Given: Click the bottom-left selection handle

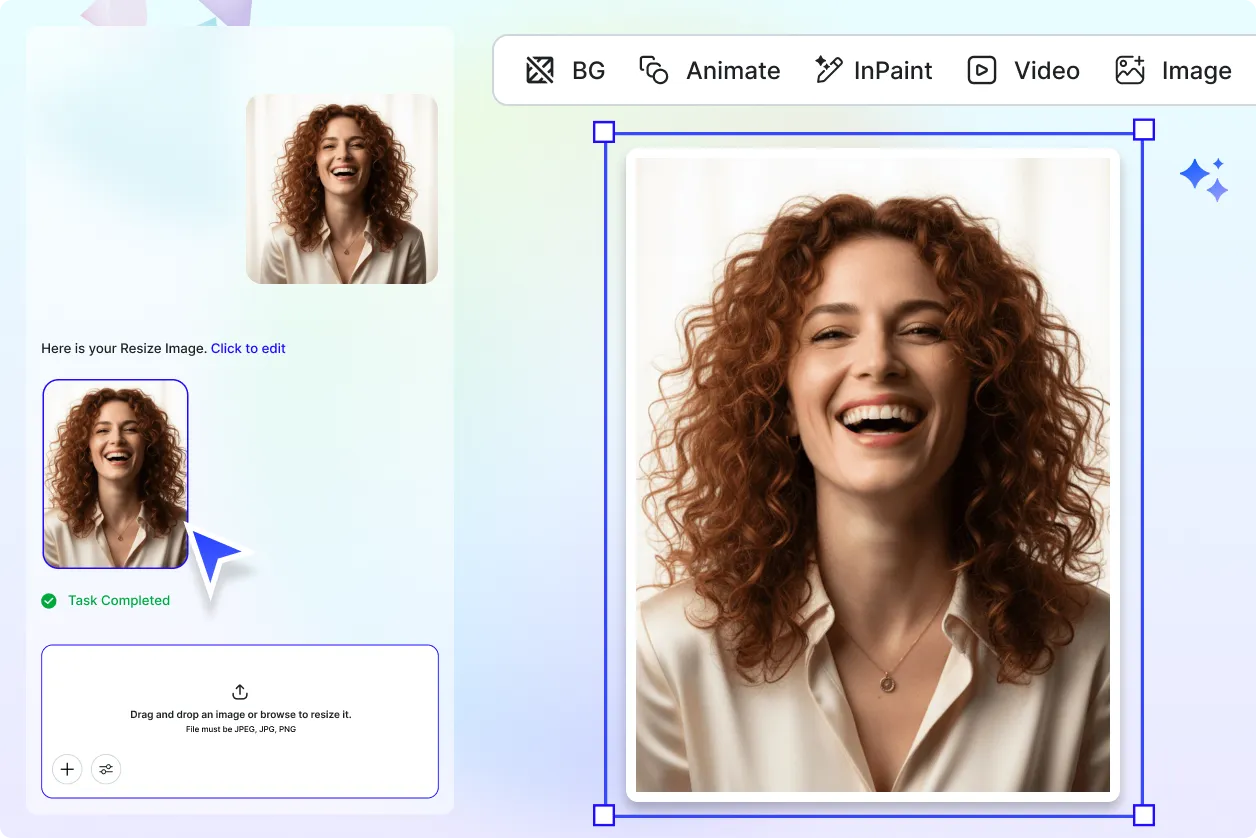Looking at the screenshot, I should (604, 815).
